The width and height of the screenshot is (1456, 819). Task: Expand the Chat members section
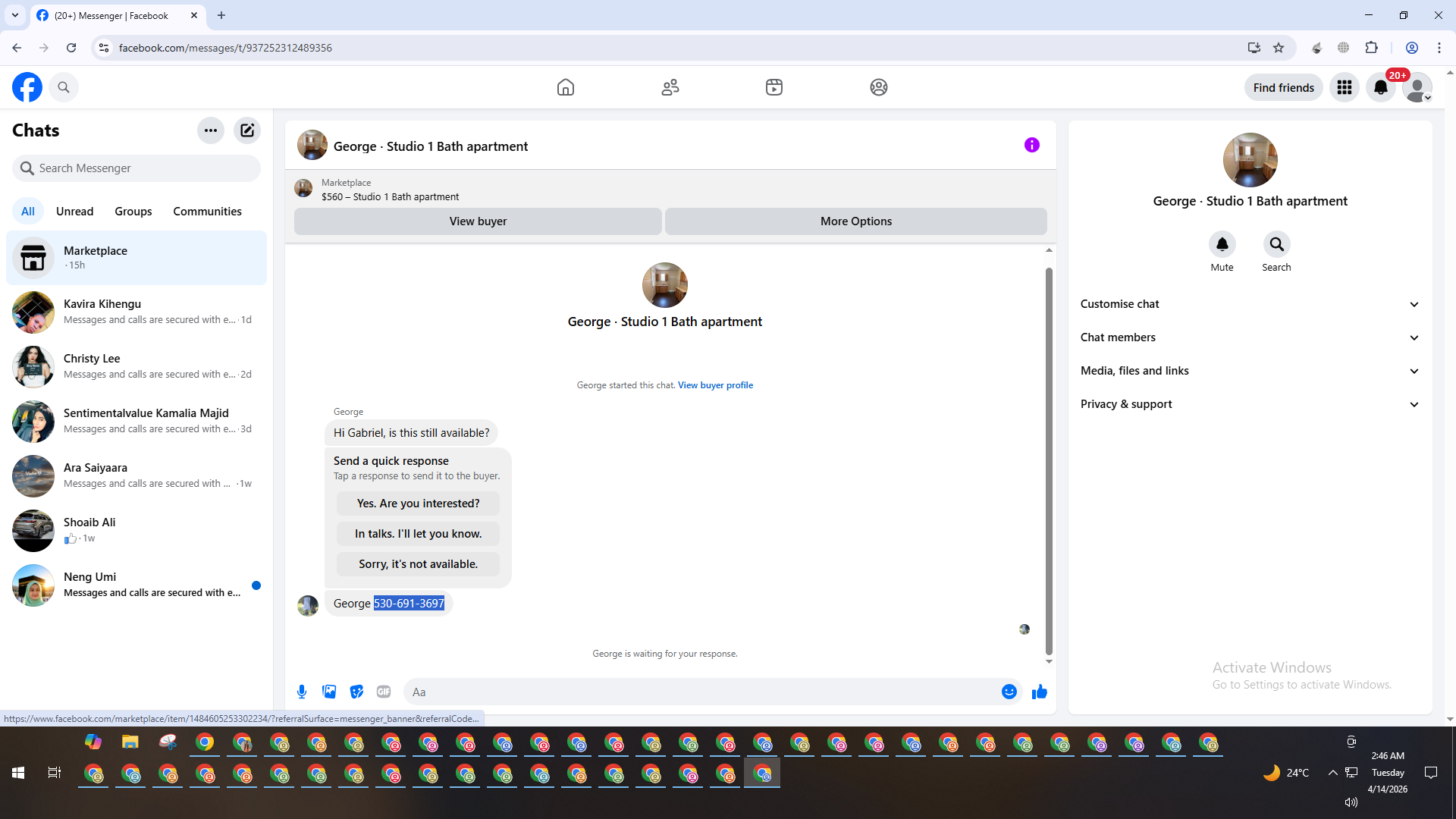tap(1250, 337)
